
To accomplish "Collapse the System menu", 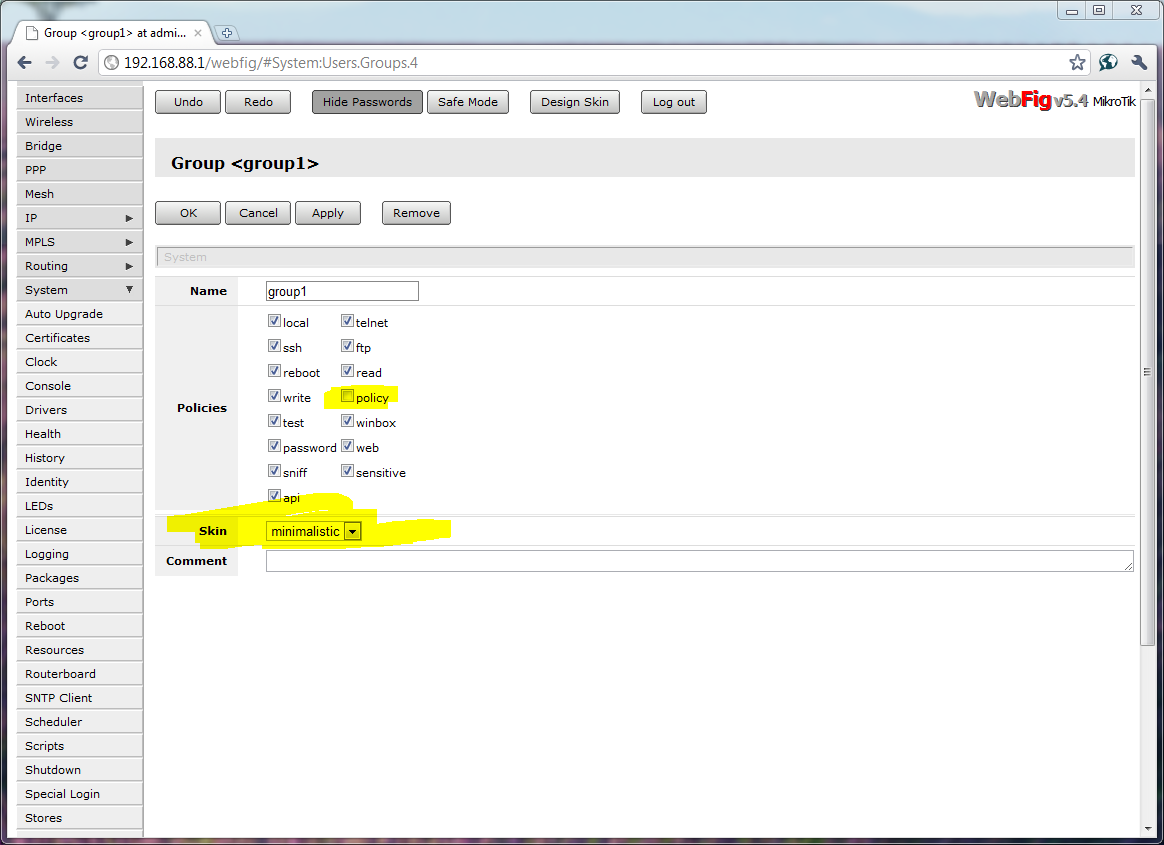I will [x=79, y=290].
